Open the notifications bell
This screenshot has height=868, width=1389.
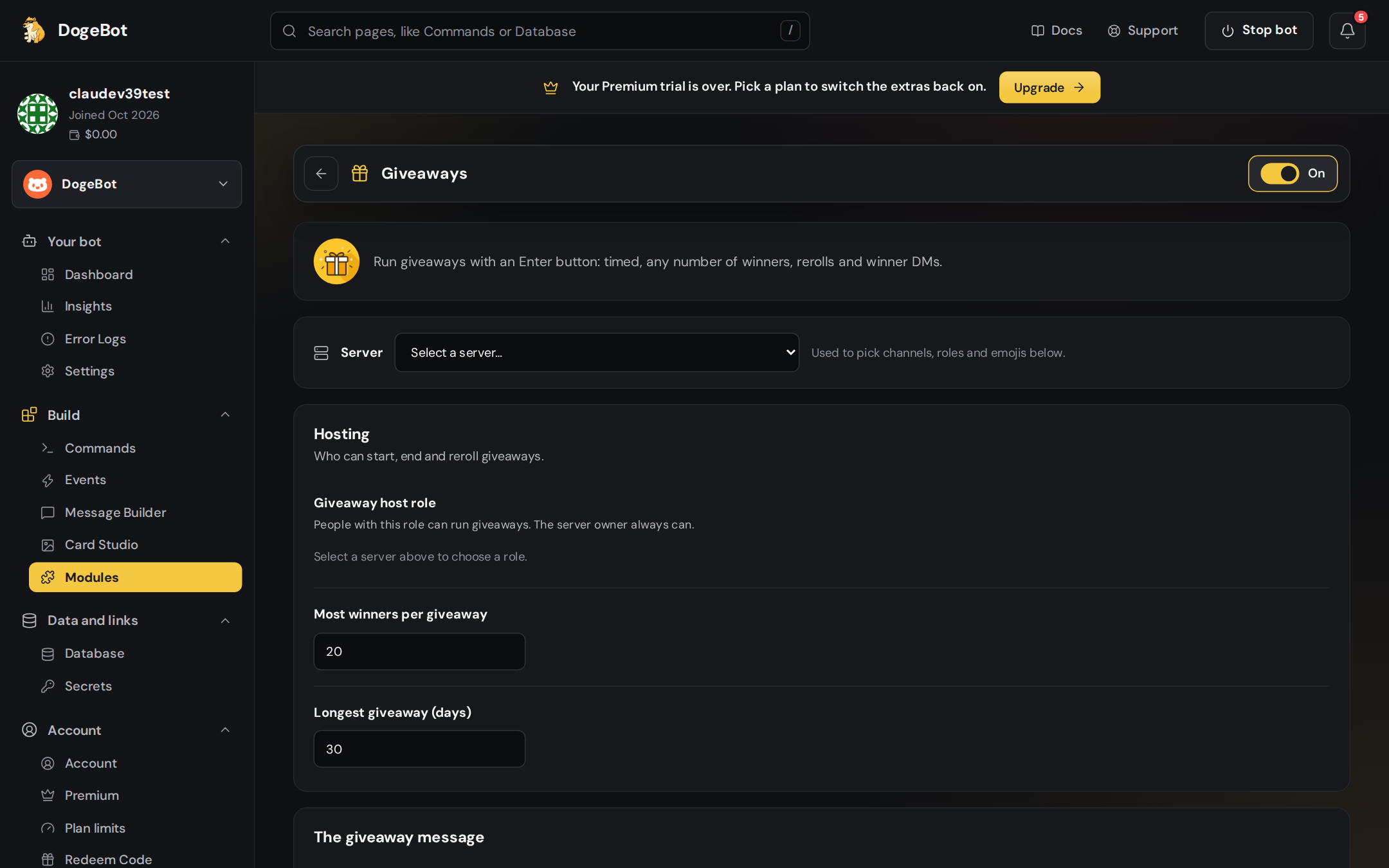coord(1347,30)
